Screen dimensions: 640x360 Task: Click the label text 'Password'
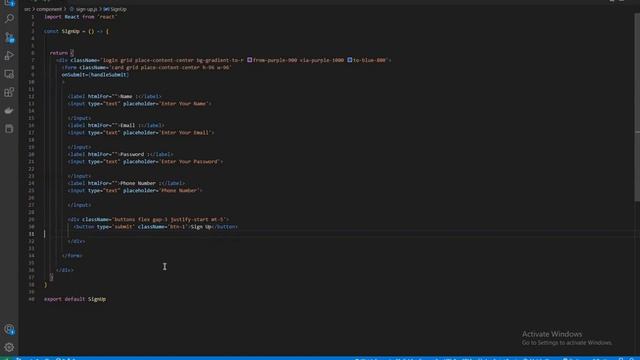(132, 154)
